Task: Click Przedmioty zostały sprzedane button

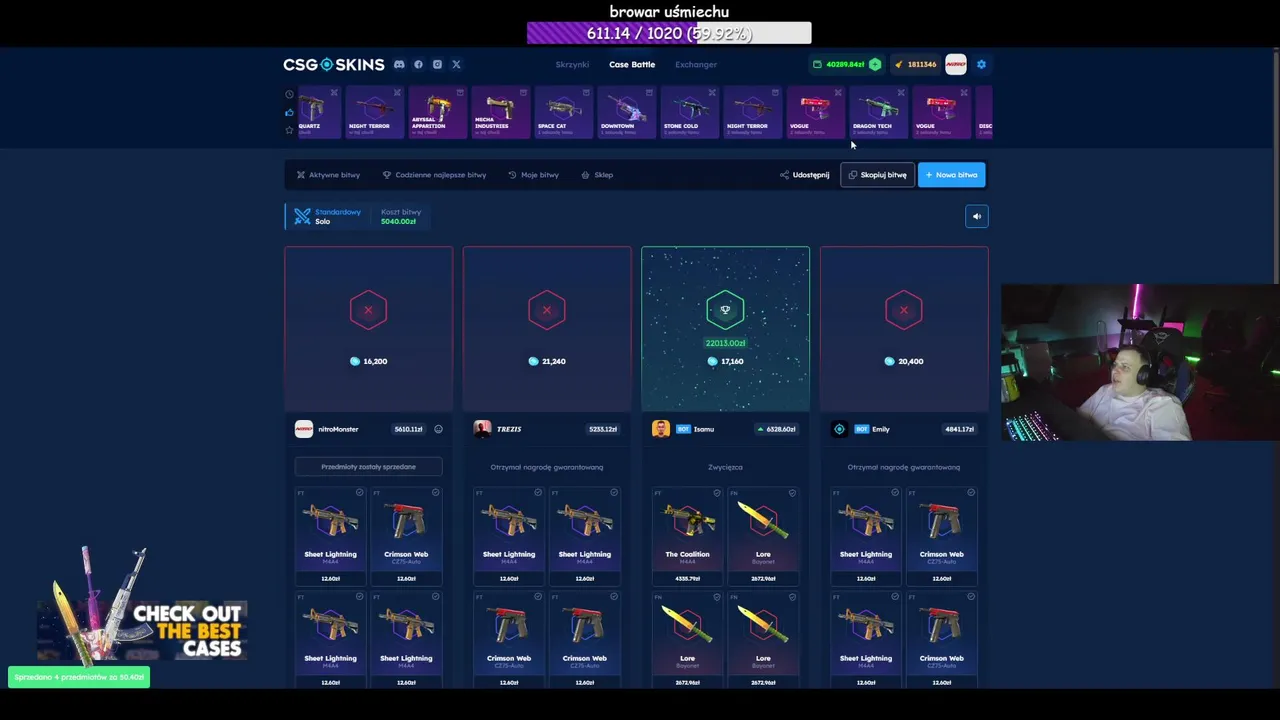Action: (368, 467)
